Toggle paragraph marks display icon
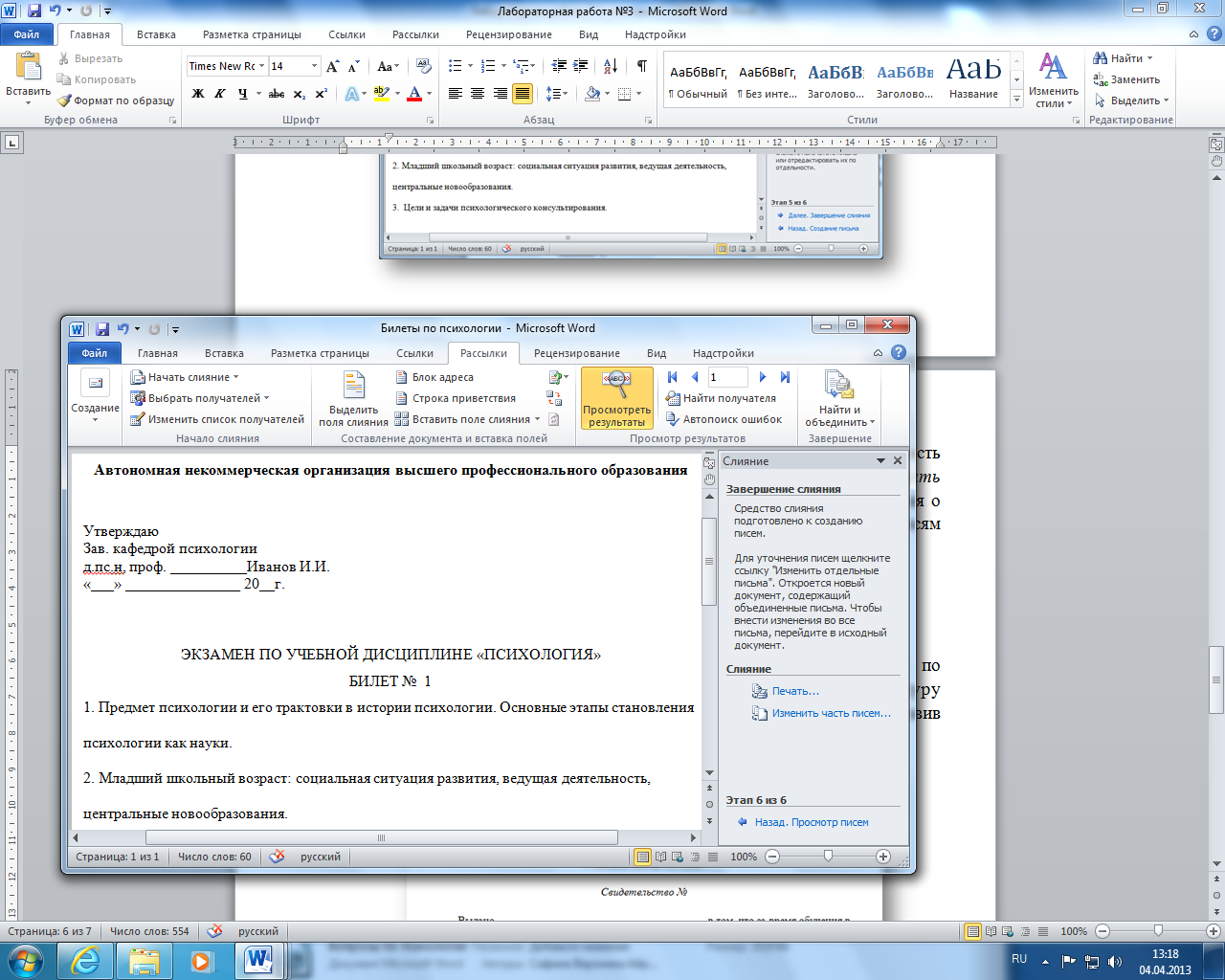 pyautogui.click(x=641, y=66)
